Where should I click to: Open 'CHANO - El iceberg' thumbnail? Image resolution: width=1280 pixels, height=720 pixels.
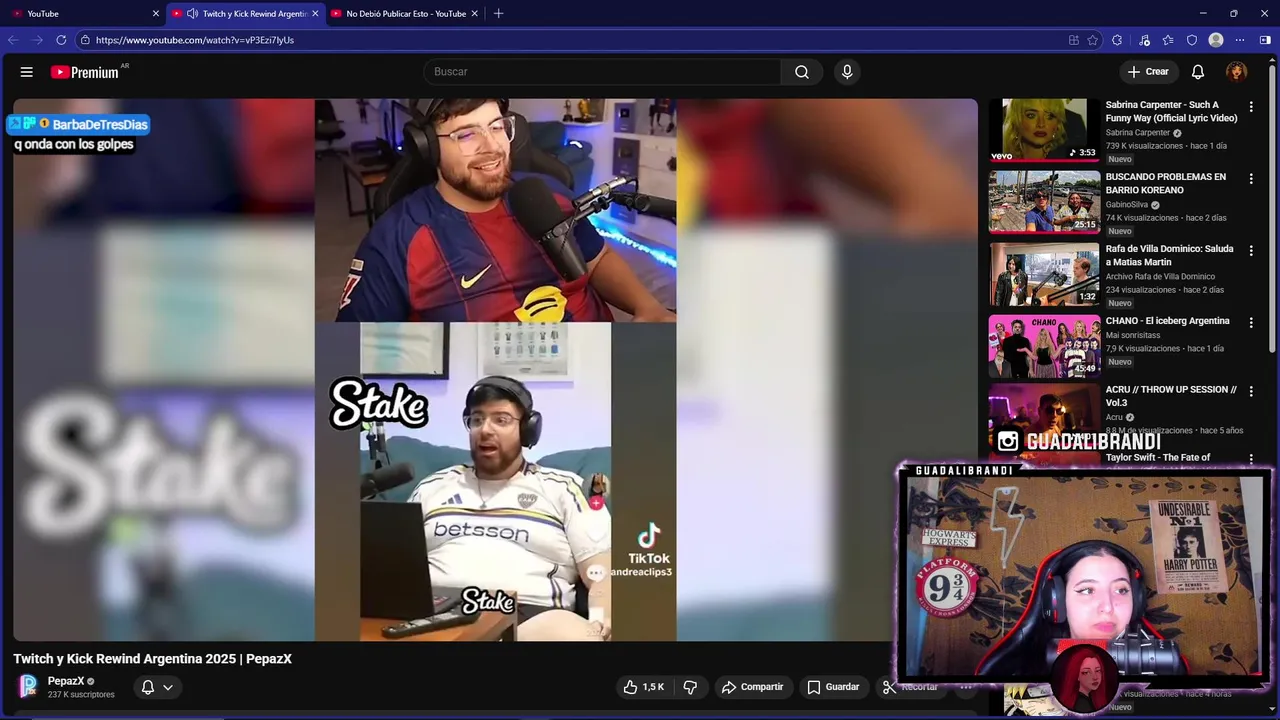[1044, 346]
